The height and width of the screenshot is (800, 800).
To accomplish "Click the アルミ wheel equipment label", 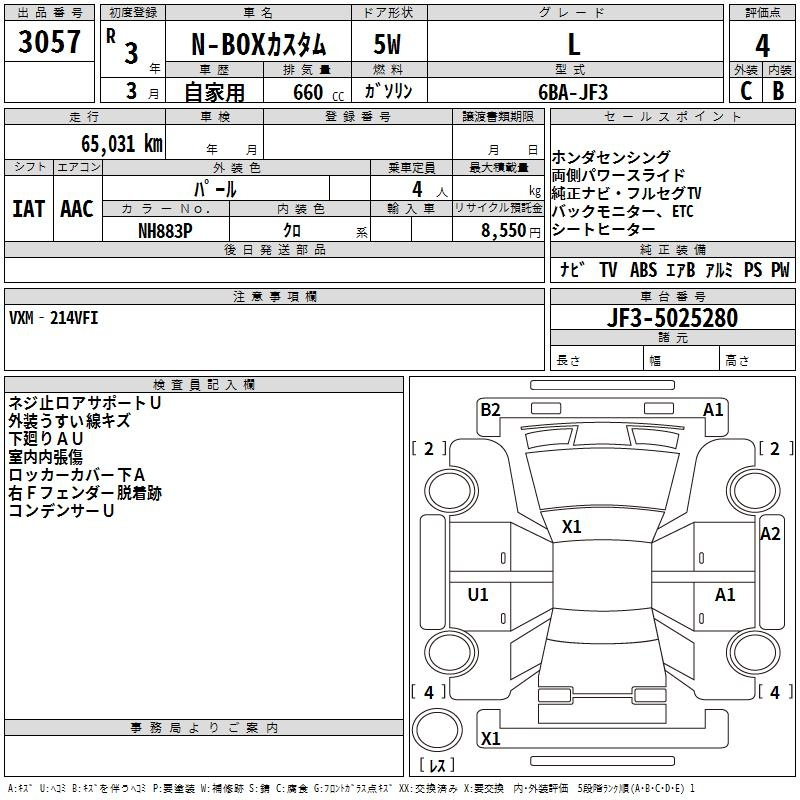I will [719, 270].
